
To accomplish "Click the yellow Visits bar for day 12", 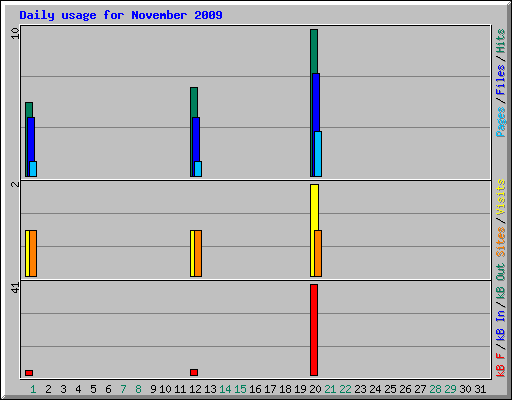I will coord(192,253).
